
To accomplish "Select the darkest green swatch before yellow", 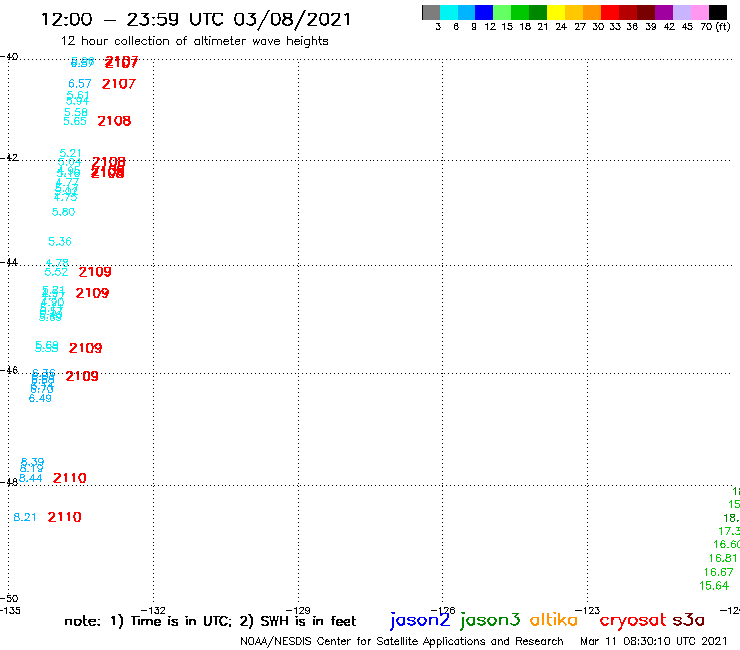I will [538, 12].
